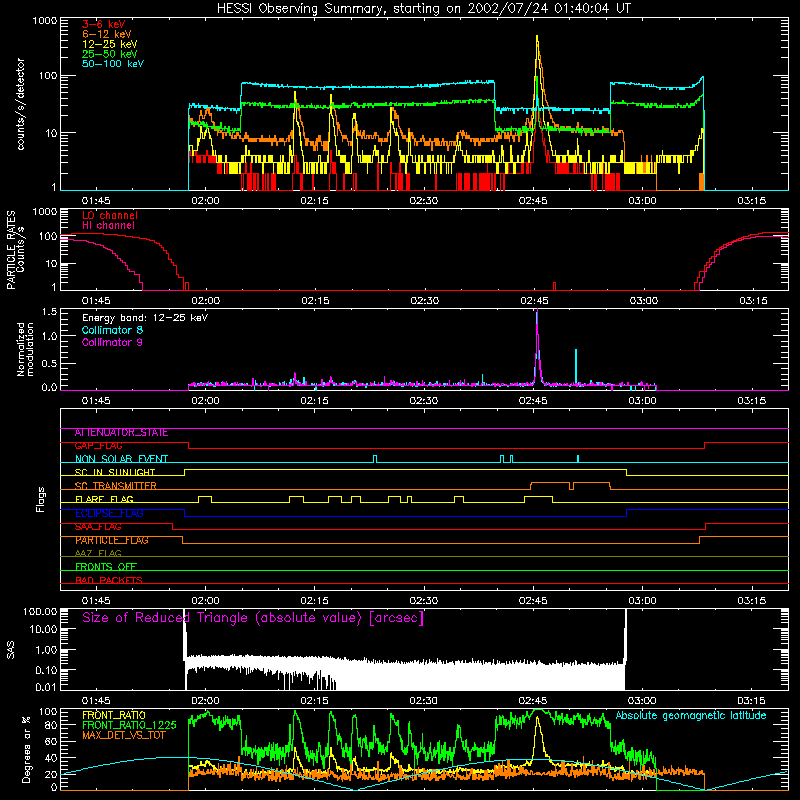Image resolution: width=800 pixels, height=800 pixels.
Task: Click the HESSI Observing Summary plot title
Action: [423, 9]
